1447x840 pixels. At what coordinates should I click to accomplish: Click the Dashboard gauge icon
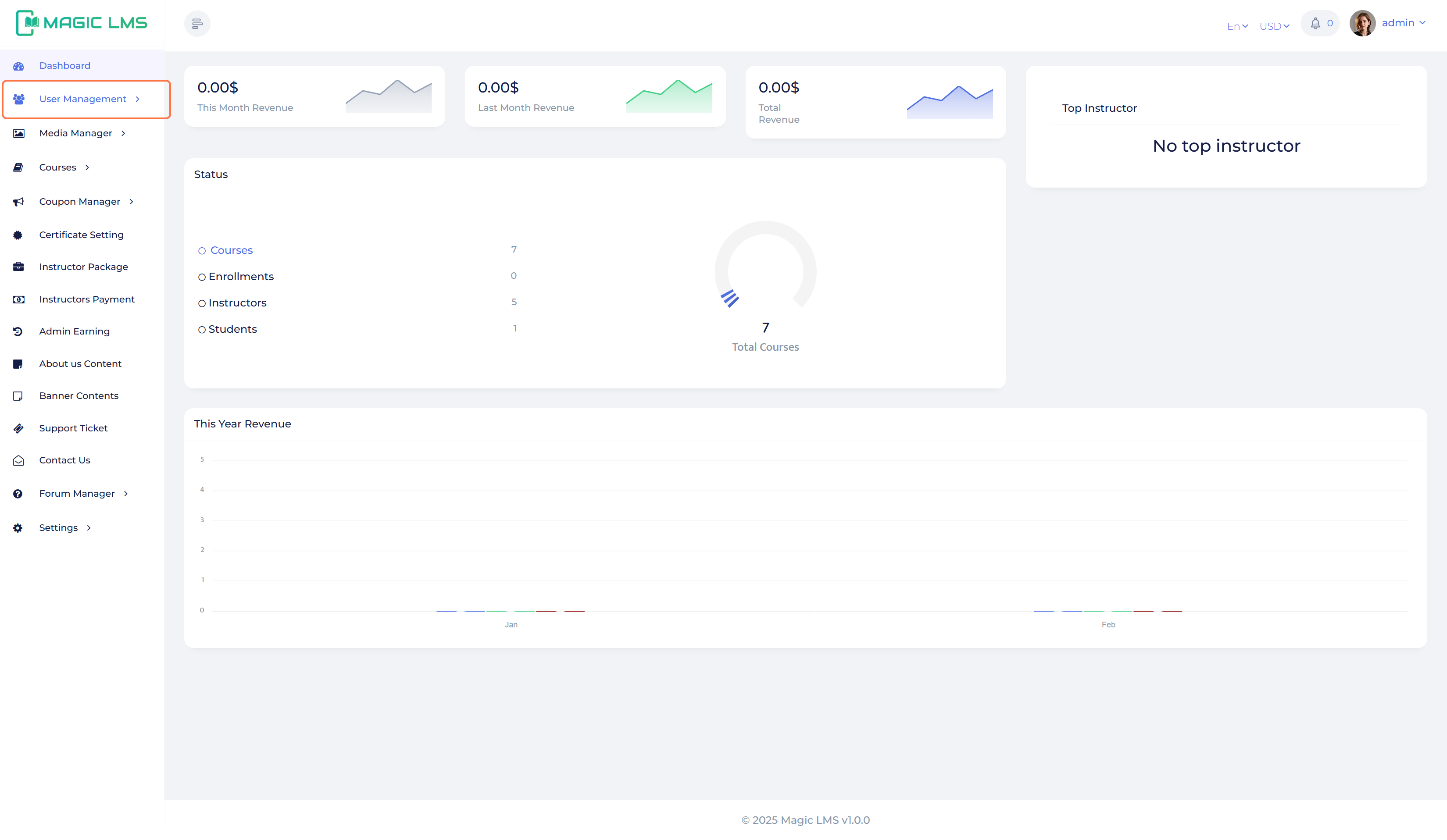[18, 66]
